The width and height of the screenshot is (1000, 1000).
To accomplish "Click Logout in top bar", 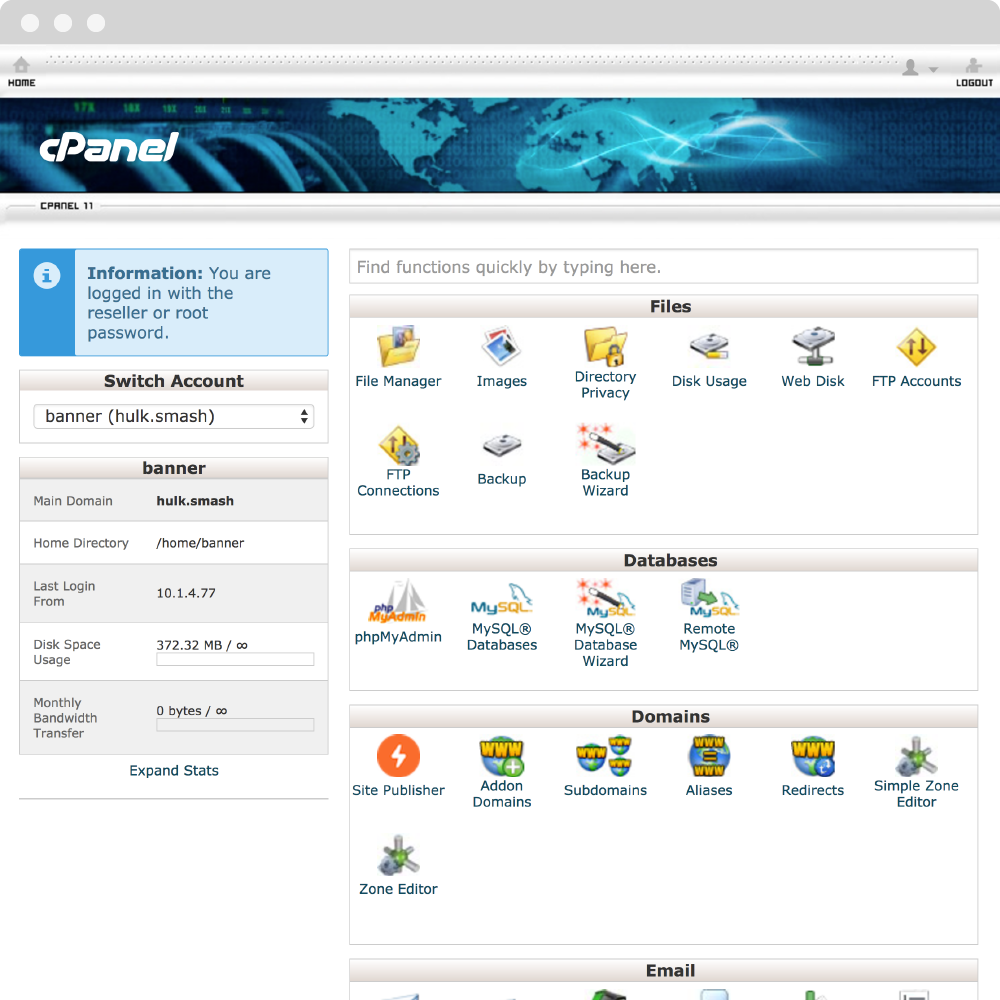I will (974, 71).
